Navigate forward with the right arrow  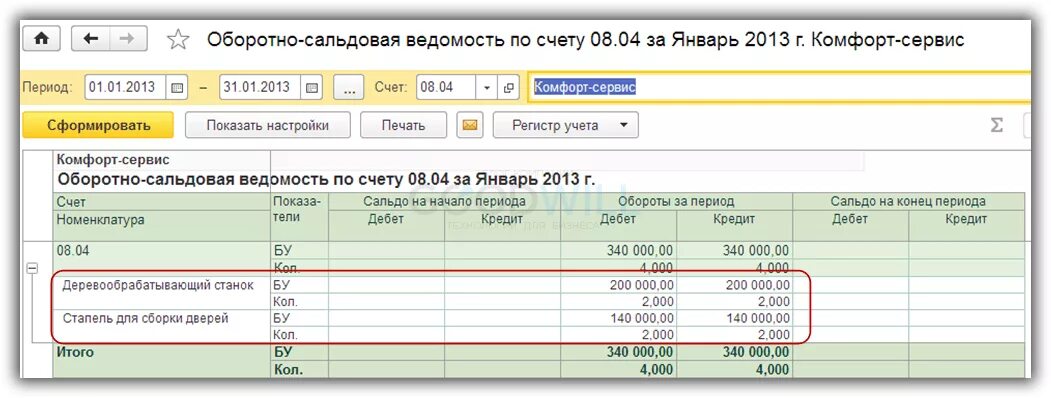127,39
